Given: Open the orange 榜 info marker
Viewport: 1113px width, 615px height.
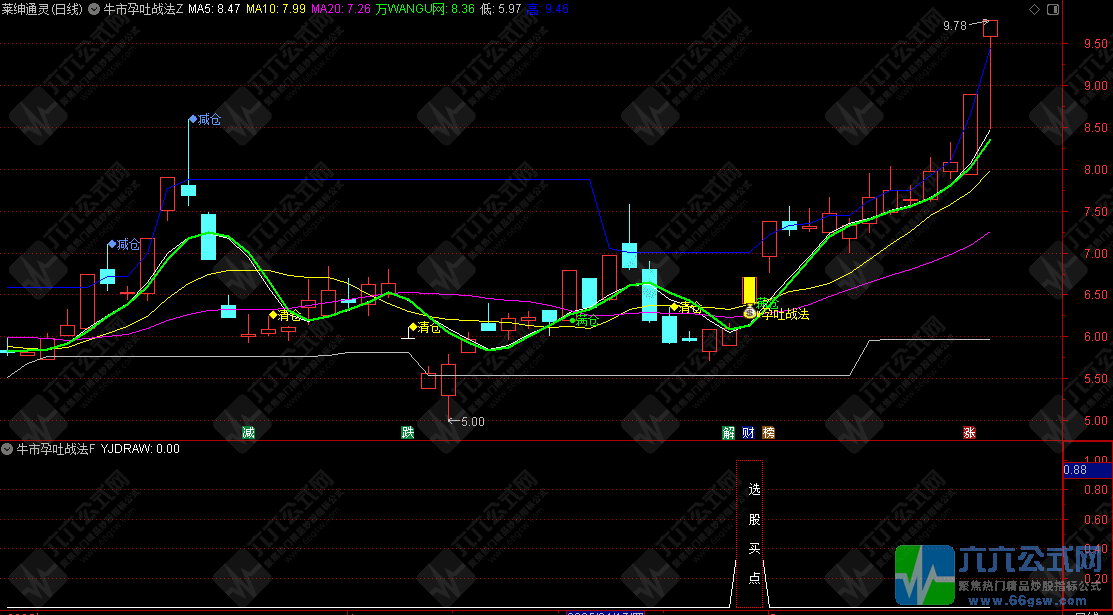Looking at the screenshot, I should click(x=768, y=433).
